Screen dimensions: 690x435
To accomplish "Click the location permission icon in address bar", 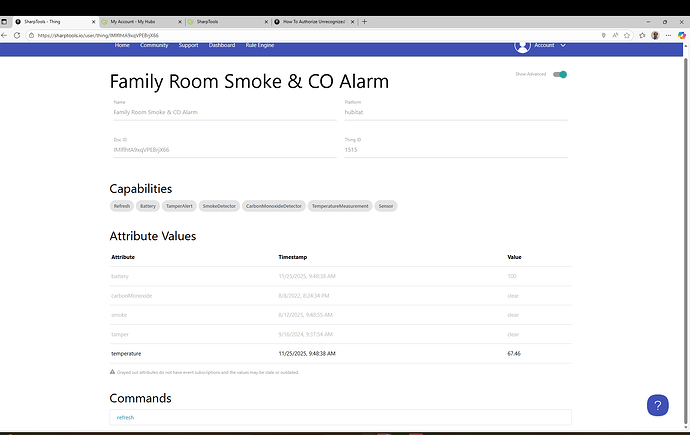I will coord(603,35).
